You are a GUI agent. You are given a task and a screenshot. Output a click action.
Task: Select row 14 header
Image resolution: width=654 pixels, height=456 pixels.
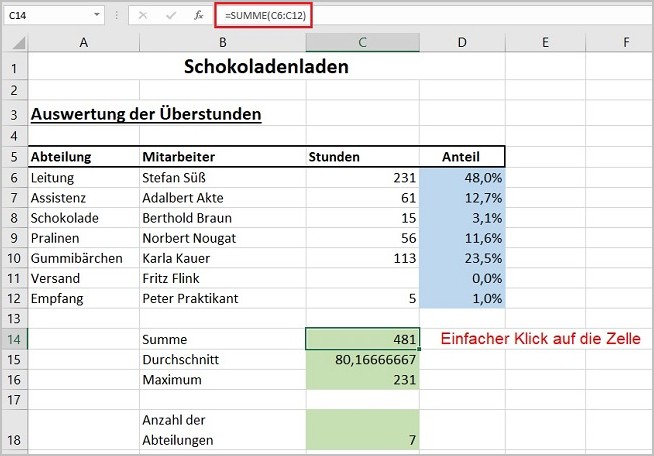click(14, 339)
